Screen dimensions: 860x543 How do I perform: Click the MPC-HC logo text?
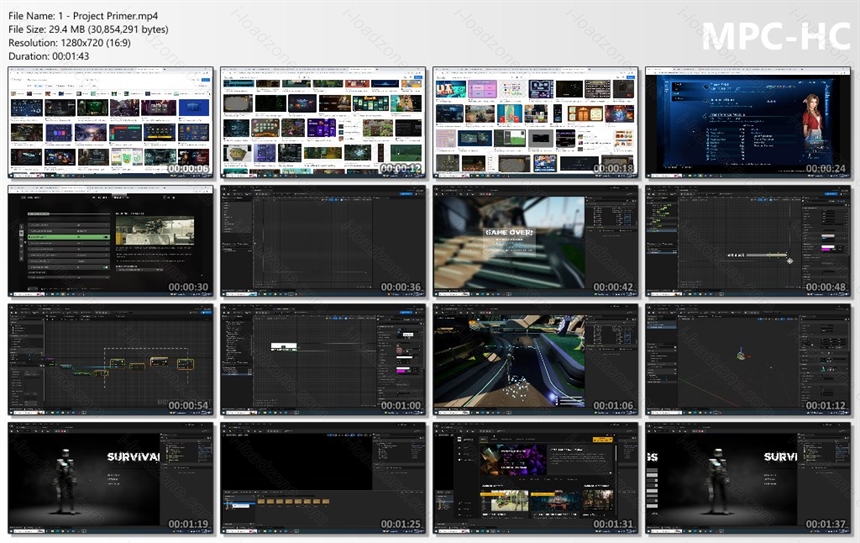point(776,36)
